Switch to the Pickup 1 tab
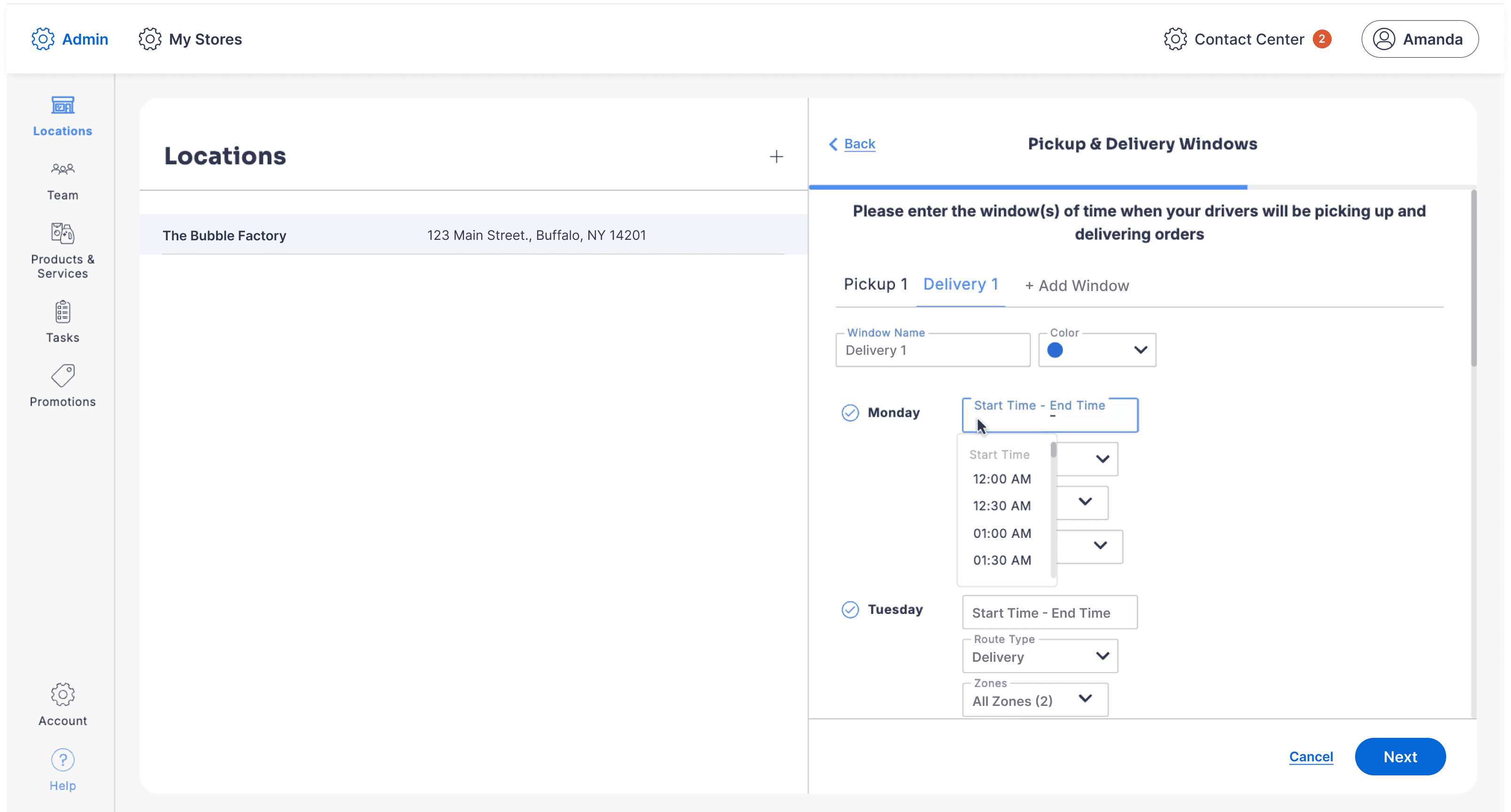The image size is (1511, 812). [x=875, y=285]
